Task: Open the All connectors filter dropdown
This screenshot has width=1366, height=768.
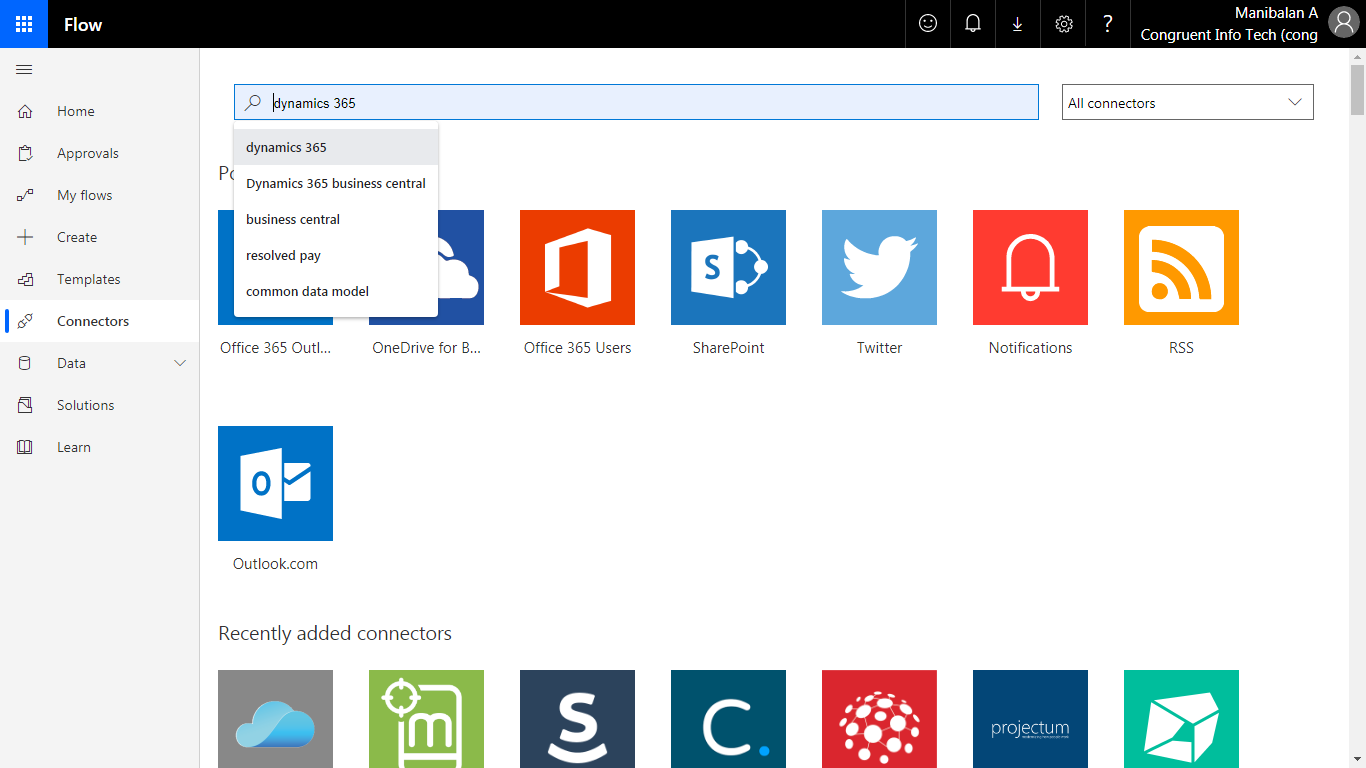Action: click(x=1187, y=102)
